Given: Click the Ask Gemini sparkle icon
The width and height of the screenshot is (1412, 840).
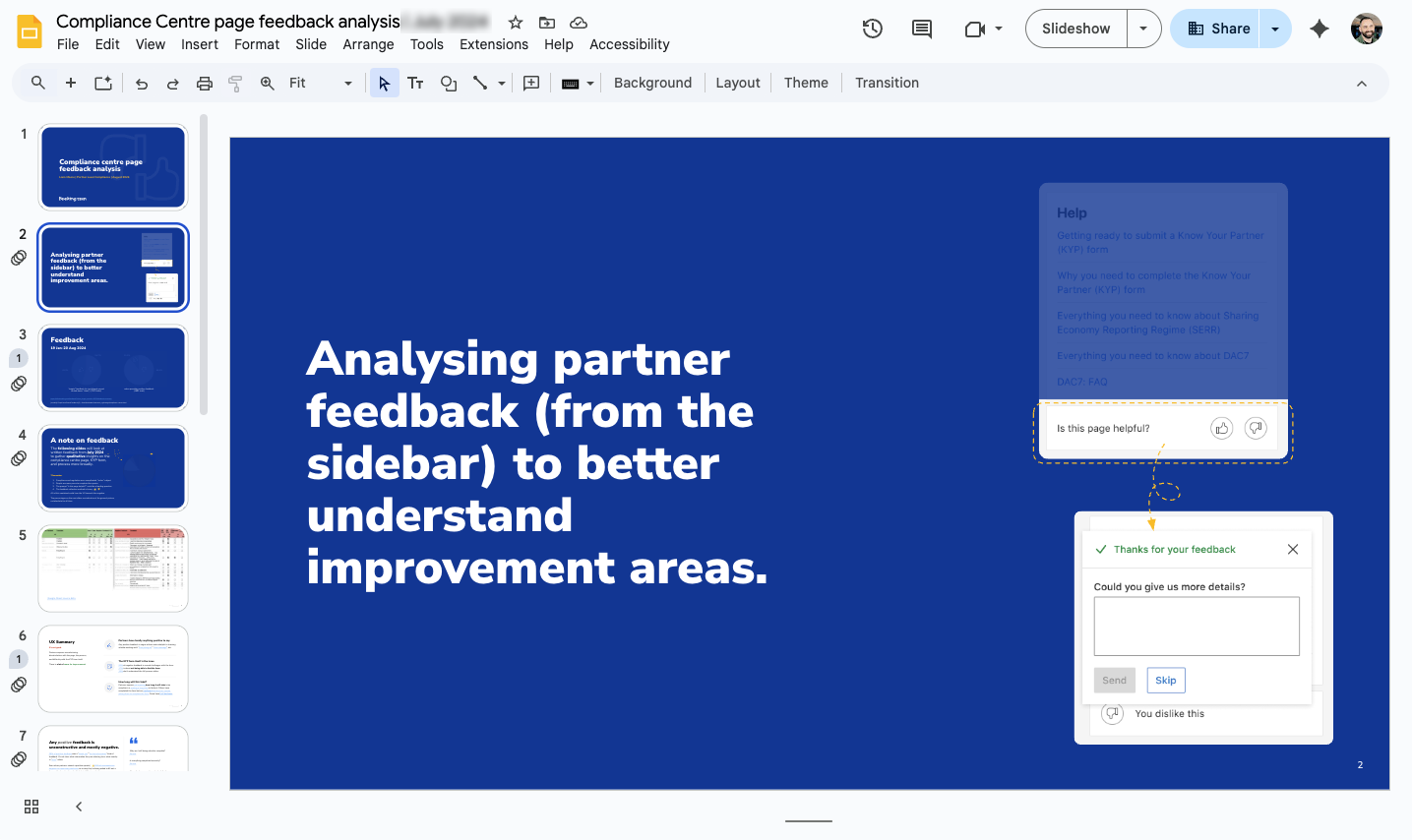Looking at the screenshot, I should pos(1319,29).
